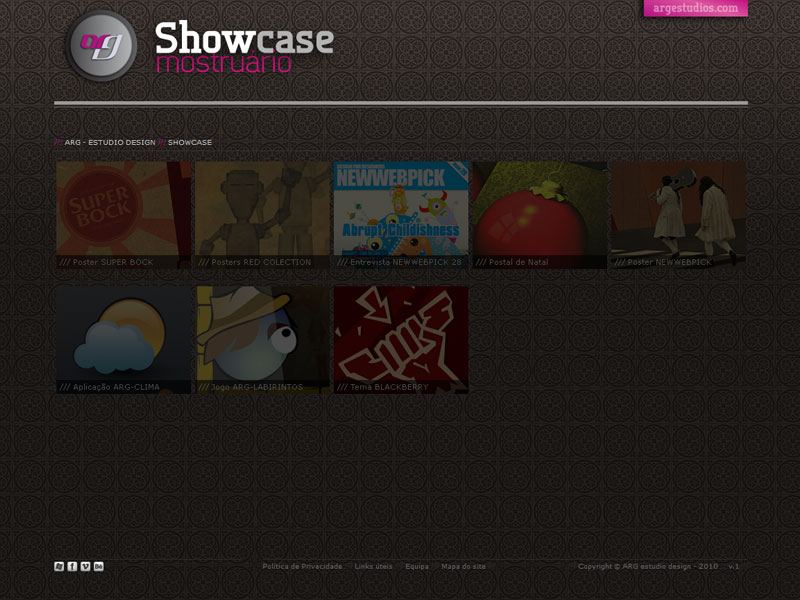Screen dimensions: 800x600
Task: Click the Copyright ARG estudio design 2010 text
Action: point(648,566)
